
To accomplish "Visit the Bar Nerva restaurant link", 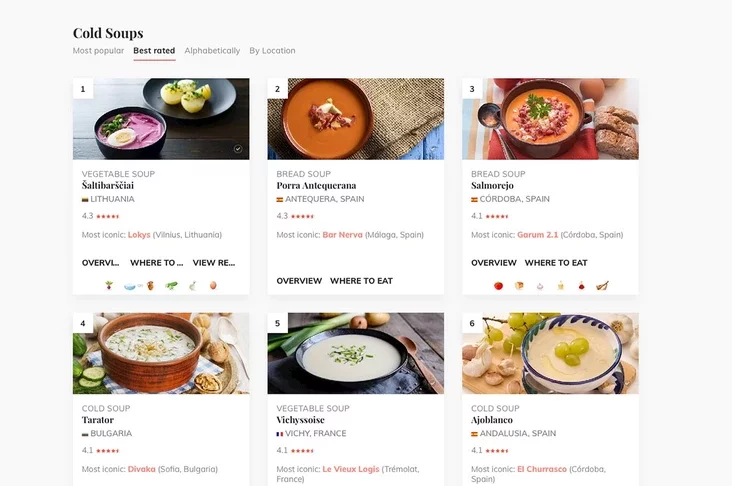I will pyautogui.click(x=343, y=235).
